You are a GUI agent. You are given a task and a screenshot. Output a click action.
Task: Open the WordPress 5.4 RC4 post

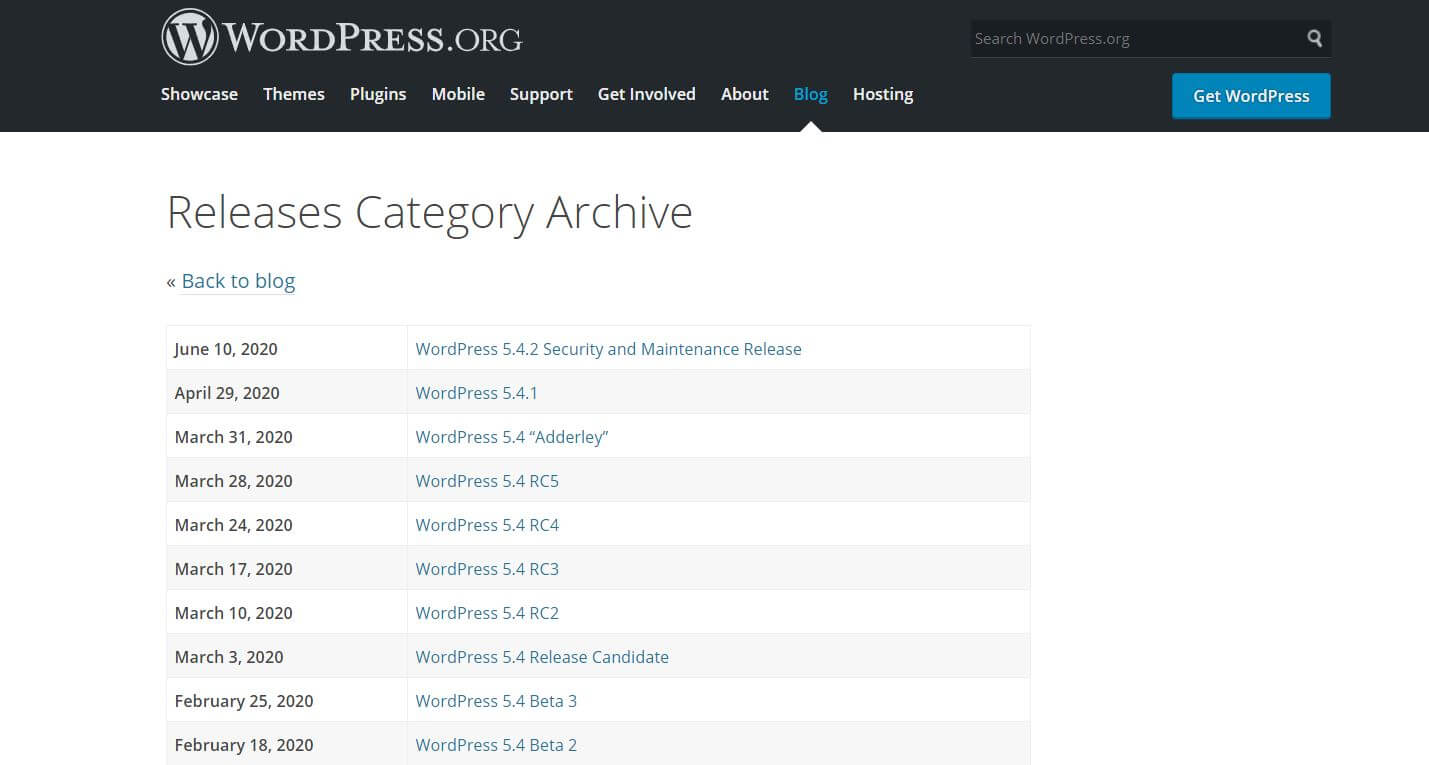point(487,525)
